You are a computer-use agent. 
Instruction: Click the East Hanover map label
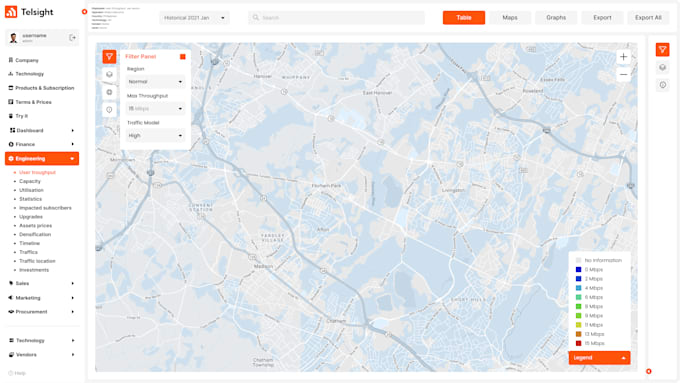(377, 93)
